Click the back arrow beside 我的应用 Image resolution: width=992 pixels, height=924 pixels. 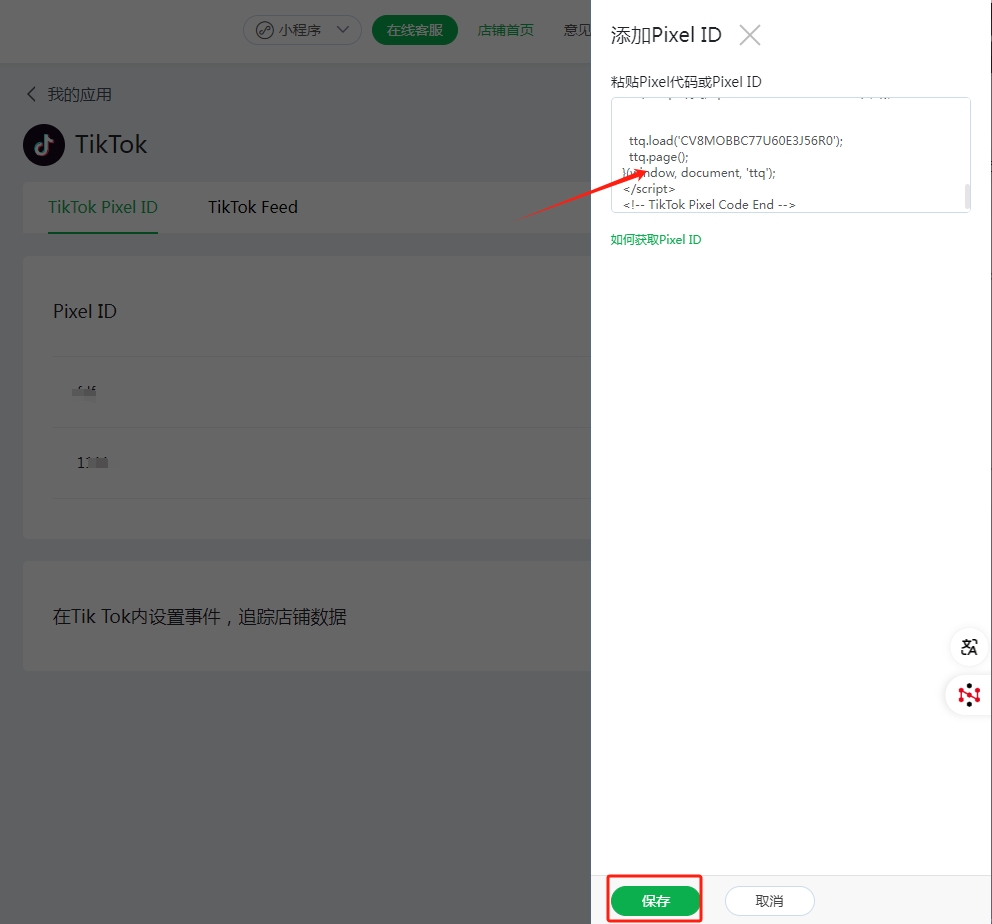(x=31, y=94)
